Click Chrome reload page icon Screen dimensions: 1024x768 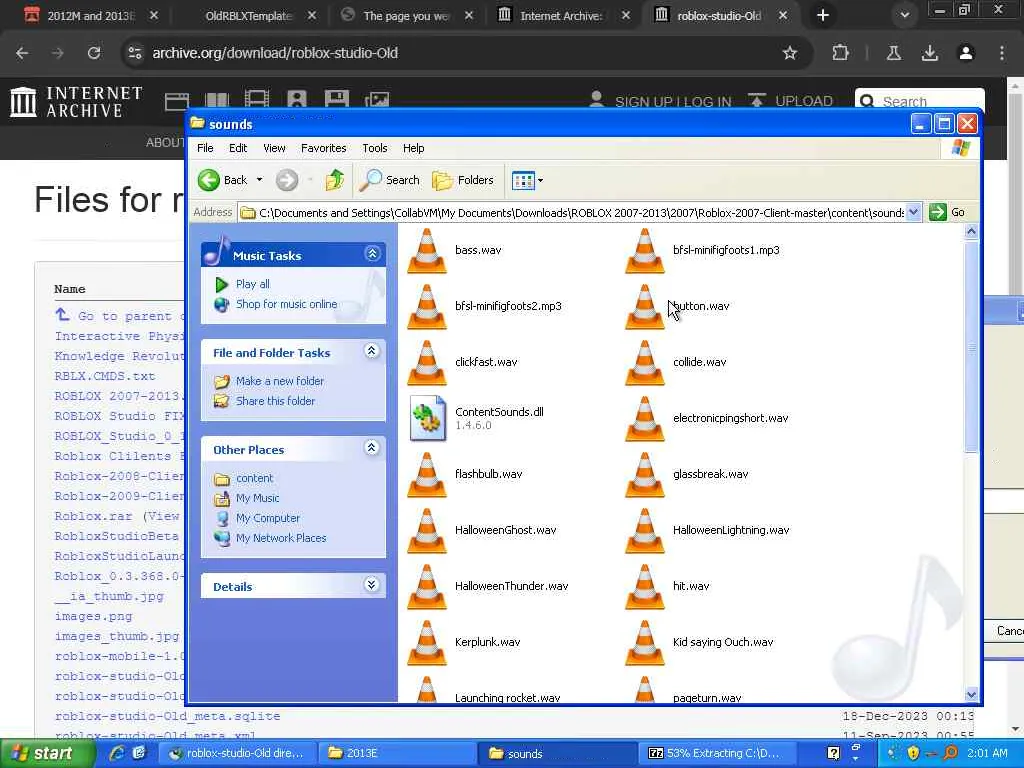click(94, 53)
